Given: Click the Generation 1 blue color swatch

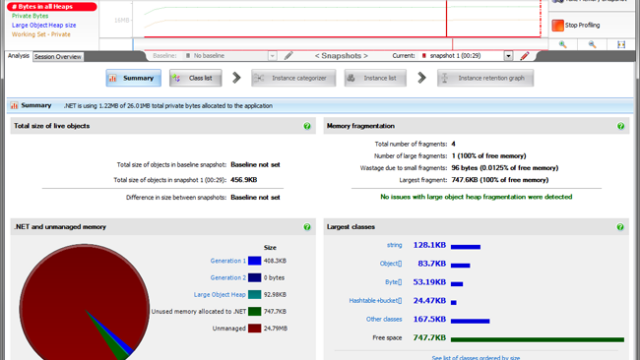Looking at the screenshot, I should 254,261.
